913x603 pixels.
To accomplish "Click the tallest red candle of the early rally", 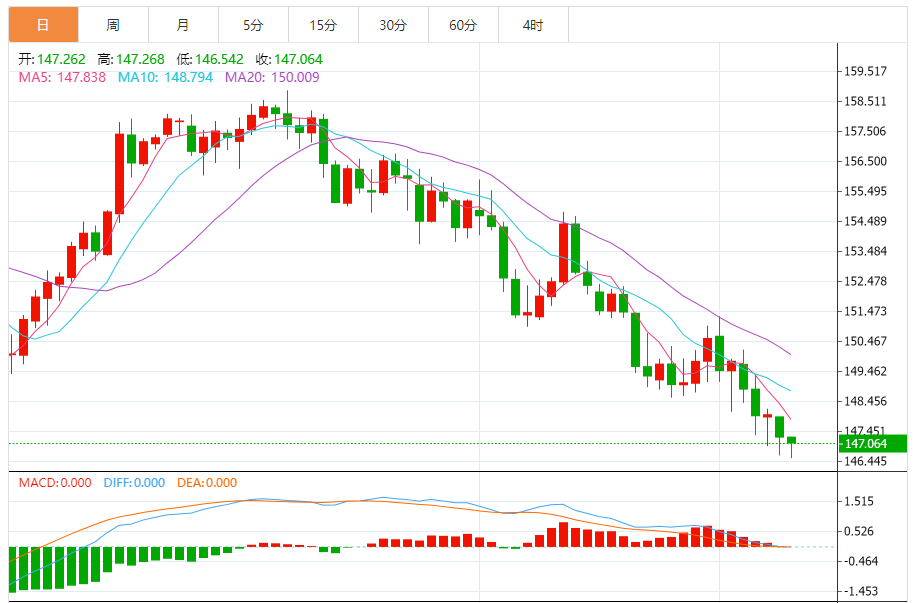I will pos(119,173).
